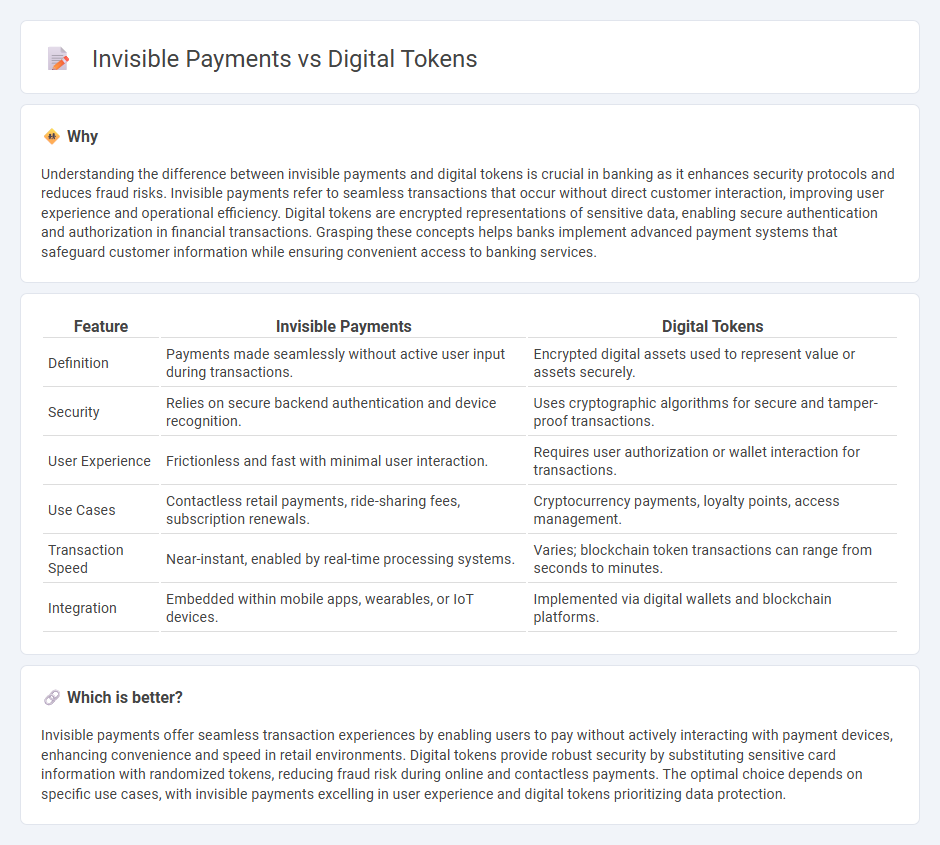Select the User Experience row label
Screen dimensions: 940x845
coord(100,461)
